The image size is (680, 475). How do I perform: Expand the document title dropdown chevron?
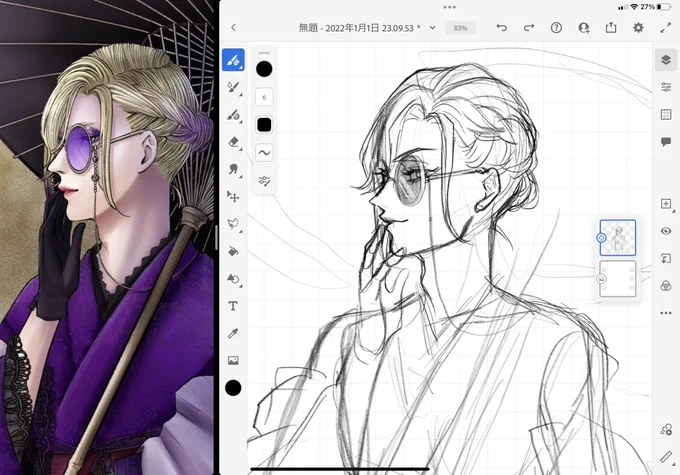(432, 28)
